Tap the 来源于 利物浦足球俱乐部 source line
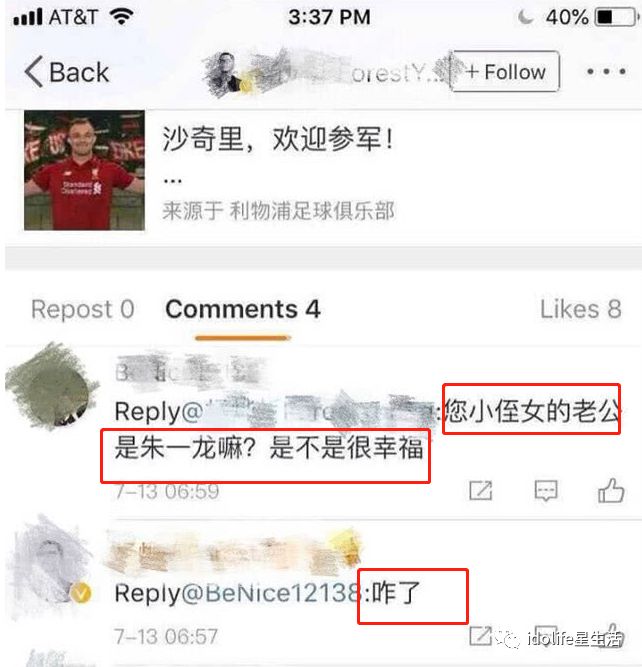The image size is (642, 667). tap(279, 211)
